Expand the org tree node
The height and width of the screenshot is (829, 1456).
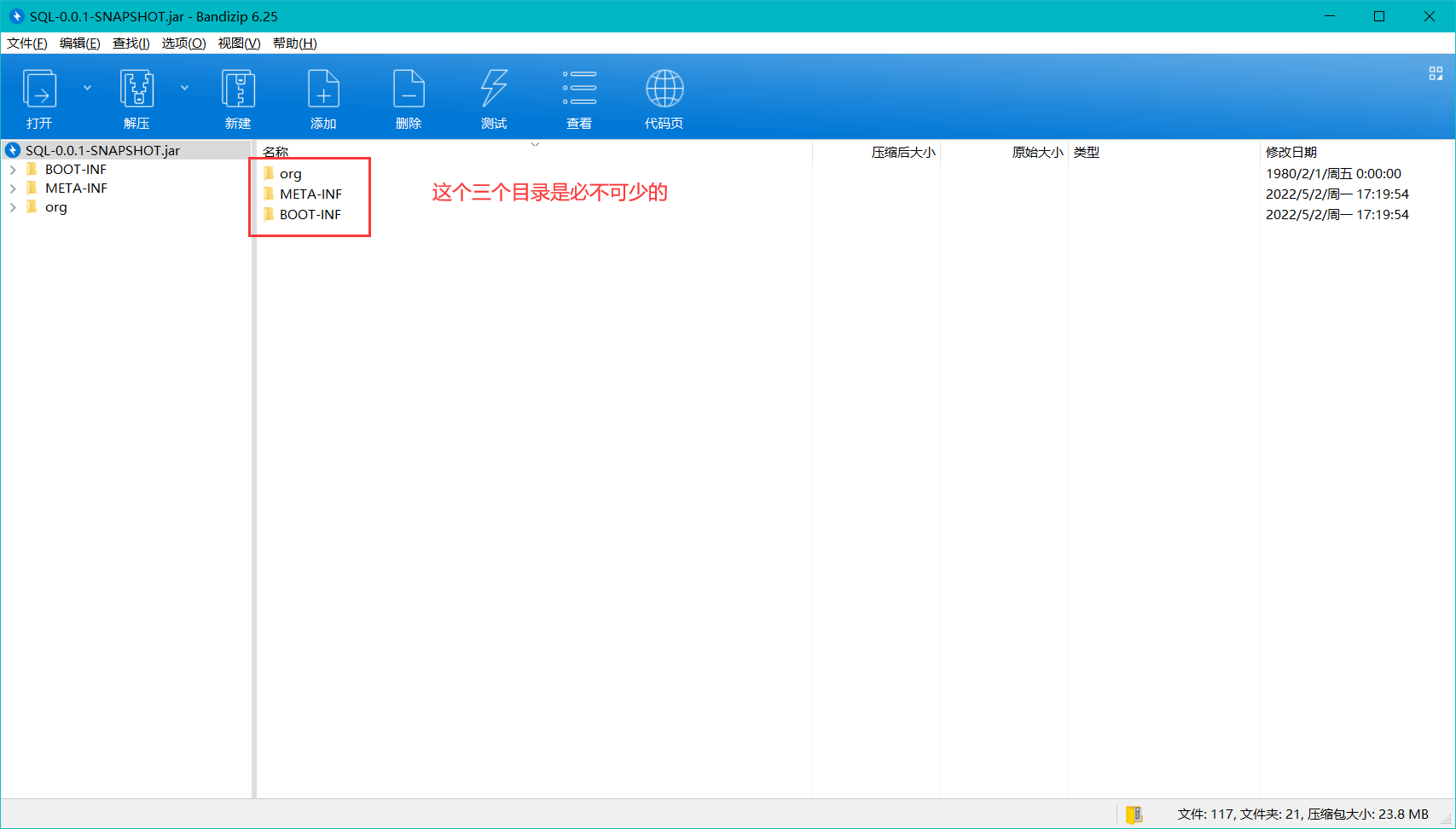coord(13,207)
